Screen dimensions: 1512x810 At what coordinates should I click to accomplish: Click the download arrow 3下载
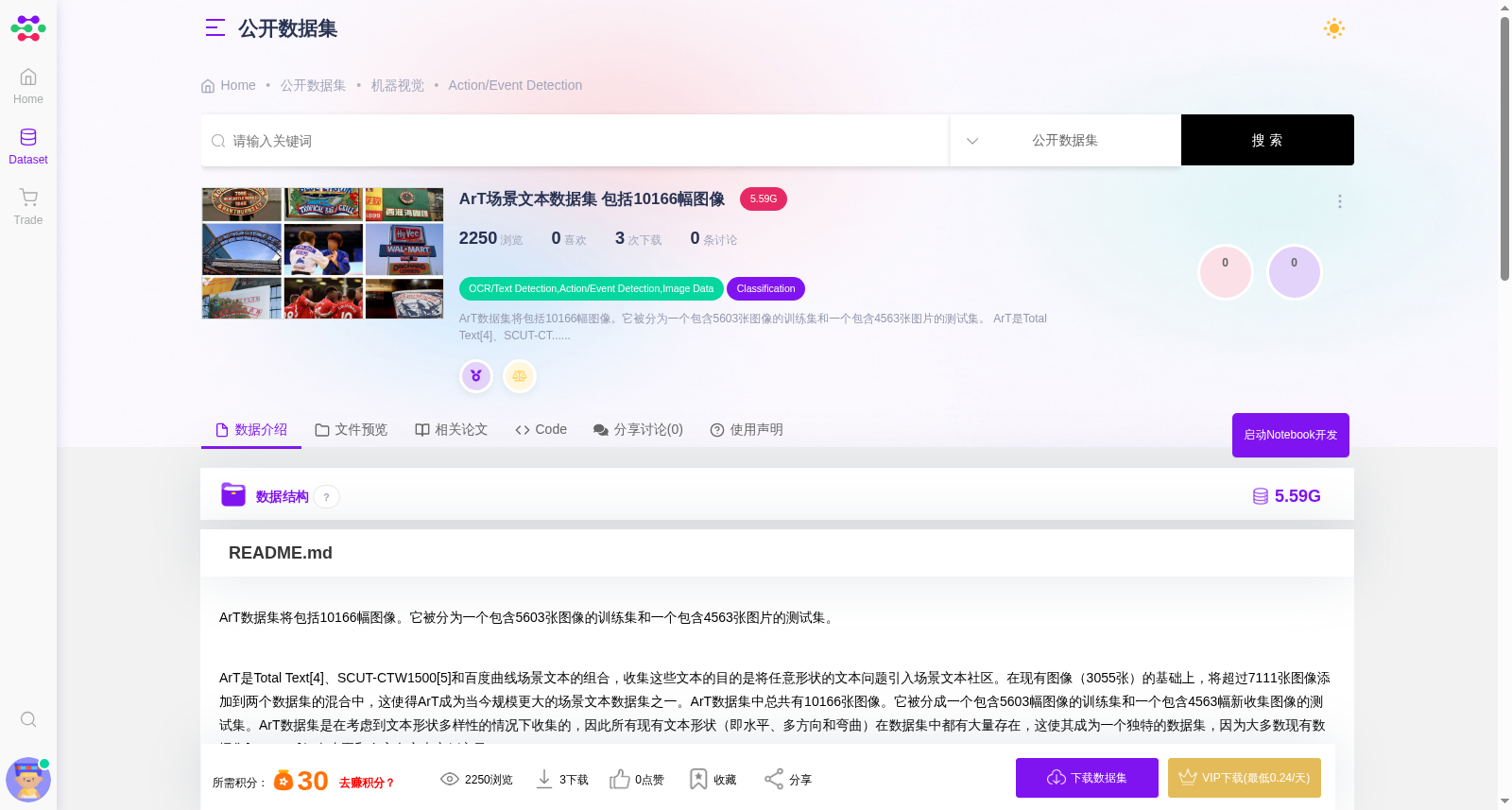(x=544, y=779)
